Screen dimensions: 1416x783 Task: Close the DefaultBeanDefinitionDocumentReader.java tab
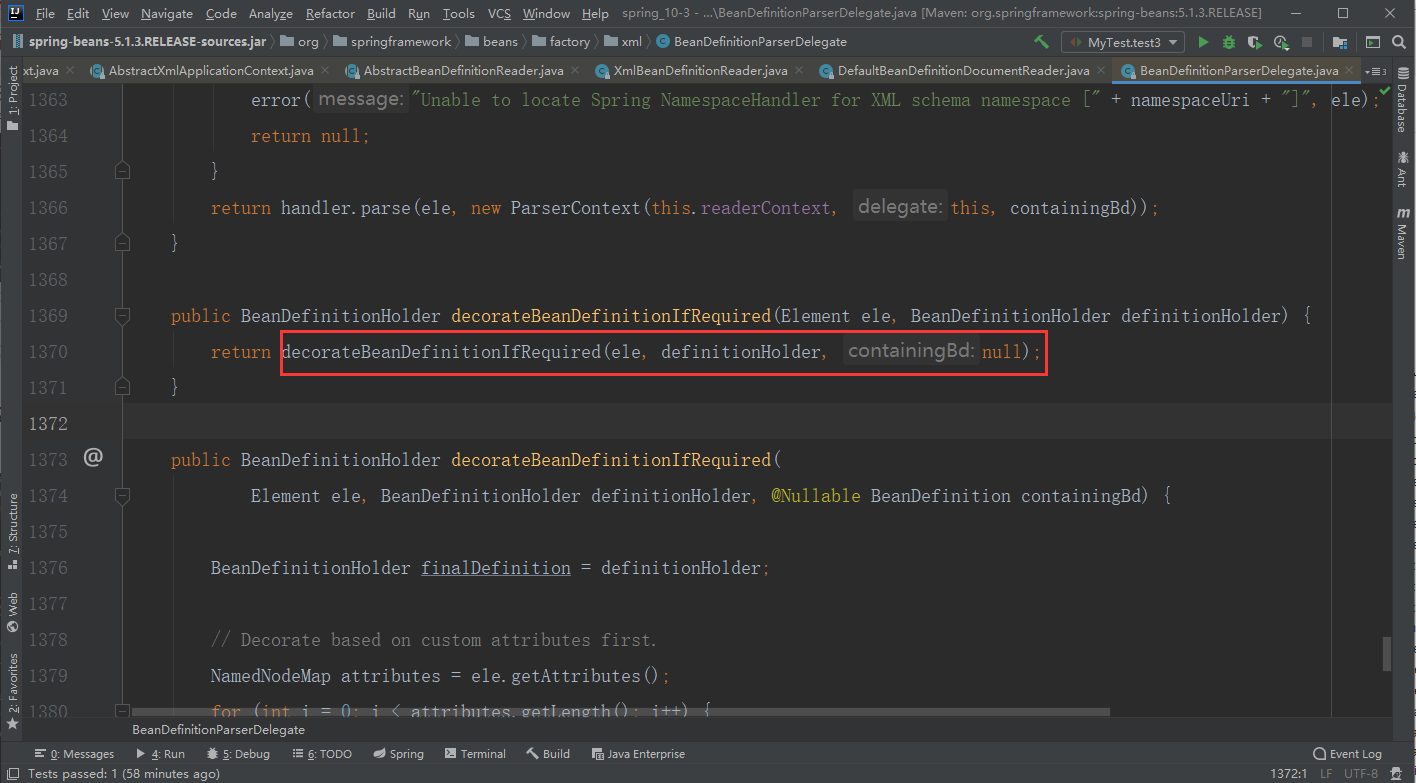tap(1099, 71)
